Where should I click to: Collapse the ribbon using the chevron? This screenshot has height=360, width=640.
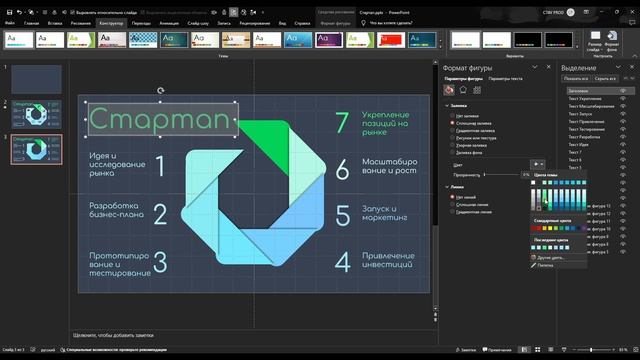(x=635, y=56)
